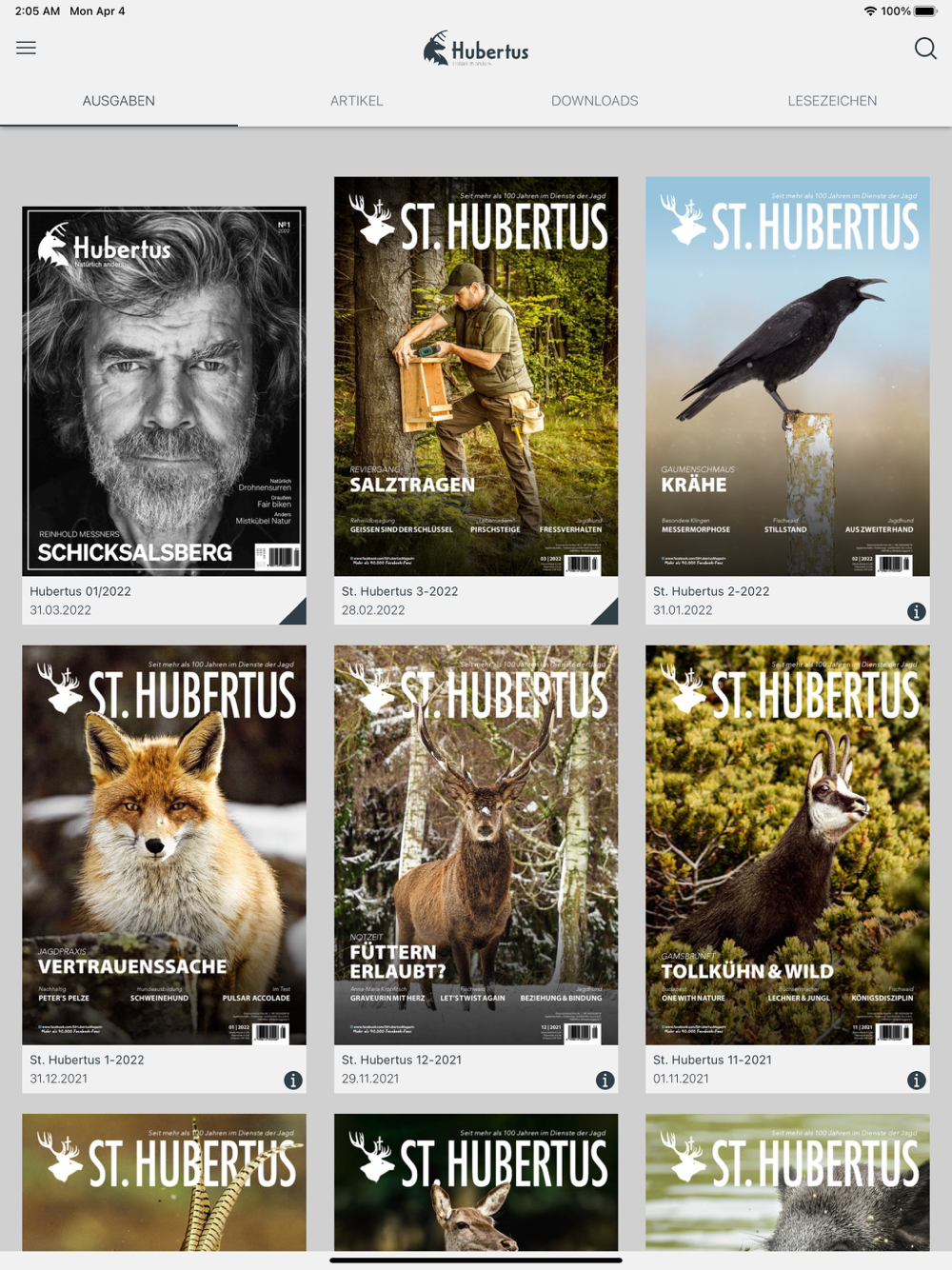Show info for St. Hubertus 1-2022
Viewport: 952px width, 1270px height.
pos(293,1081)
